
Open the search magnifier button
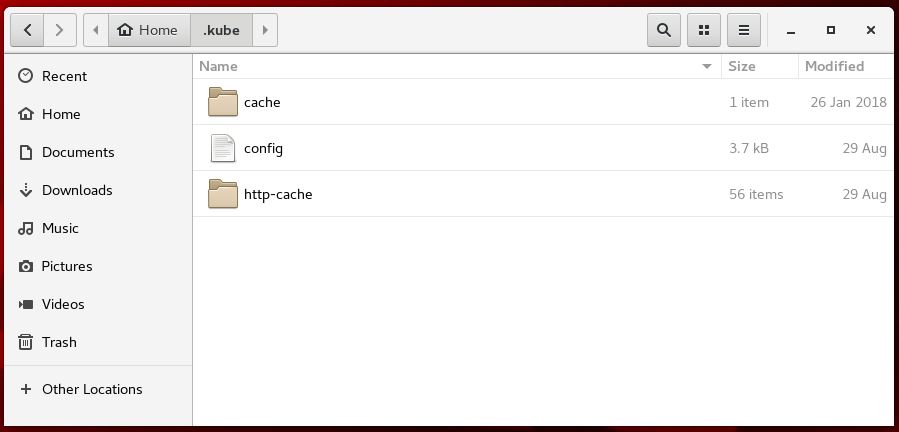663,30
